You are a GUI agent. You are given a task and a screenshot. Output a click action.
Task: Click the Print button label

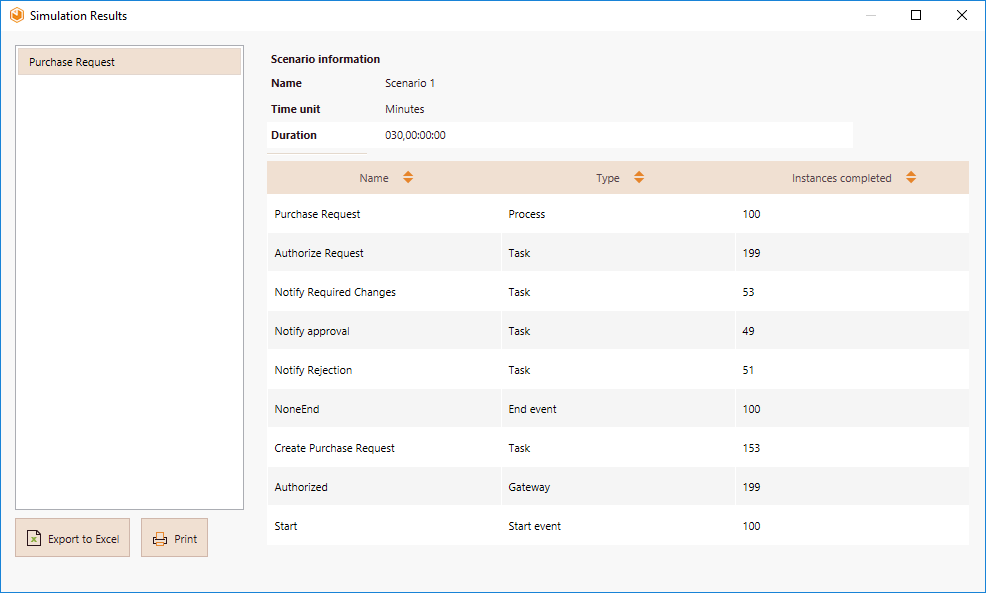point(186,539)
